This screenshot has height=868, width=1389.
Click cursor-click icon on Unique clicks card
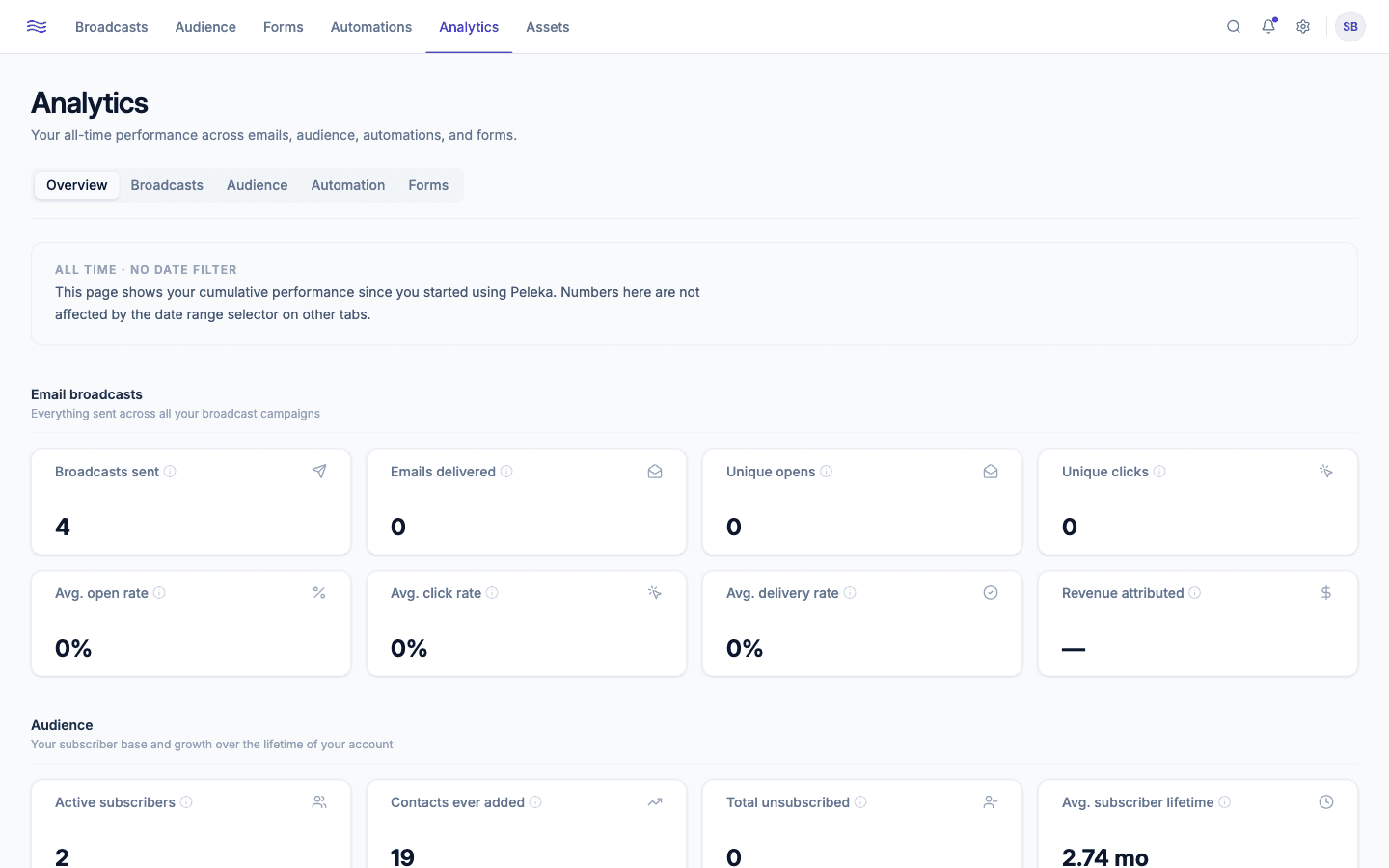click(x=1326, y=472)
